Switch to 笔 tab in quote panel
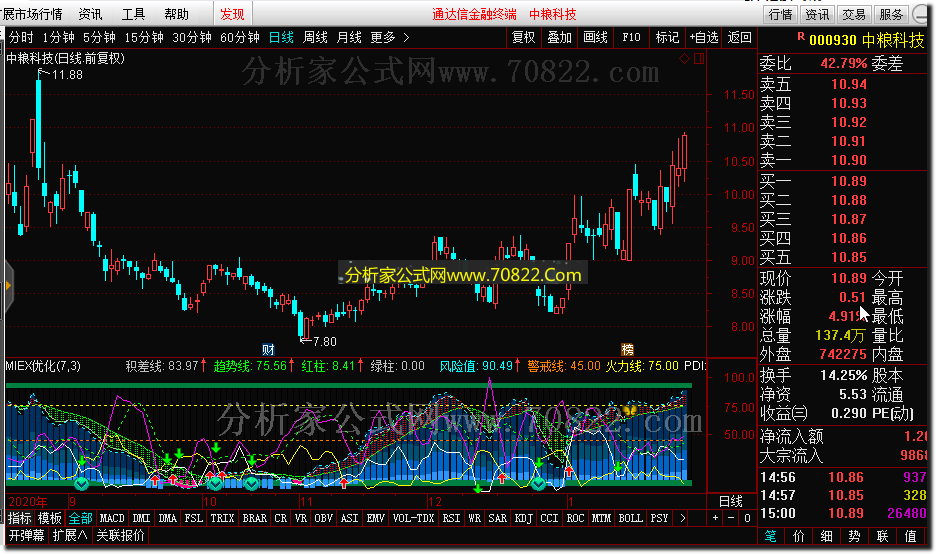 [x=771, y=536]
